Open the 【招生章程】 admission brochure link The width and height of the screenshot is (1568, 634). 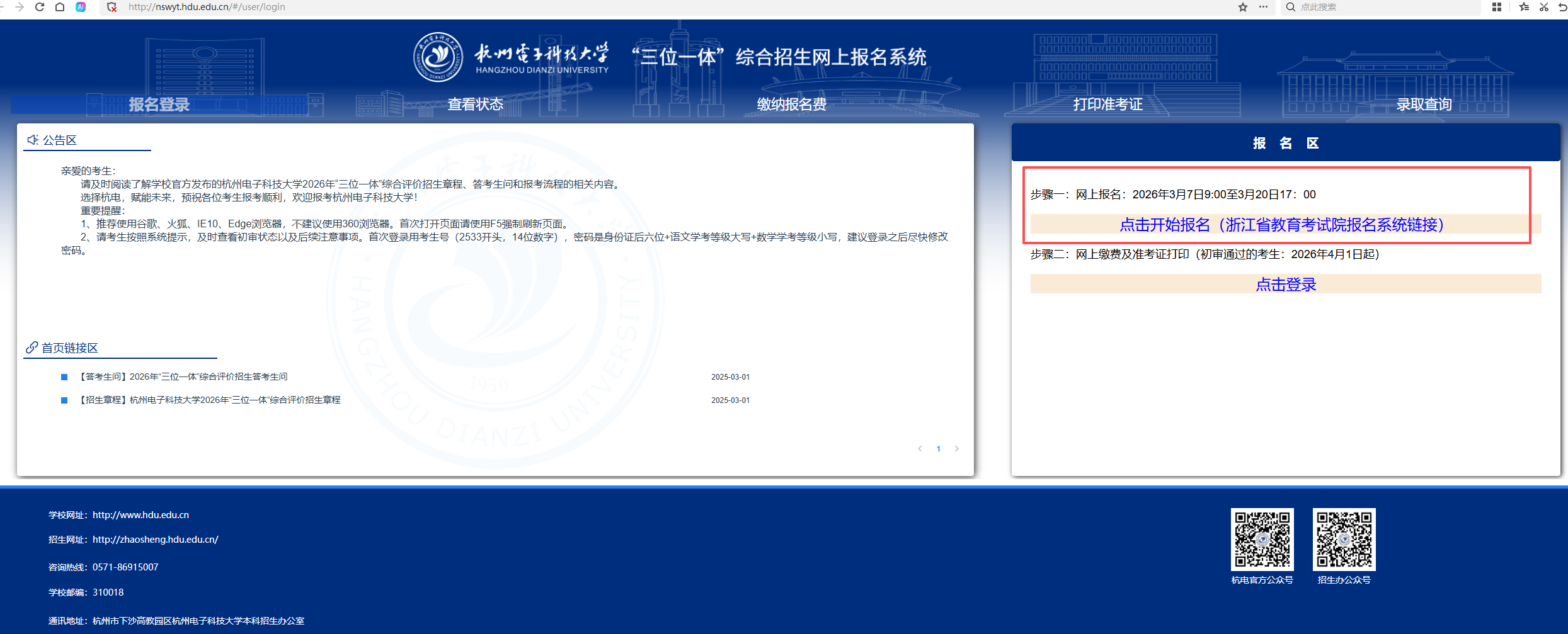click(210, 400)
